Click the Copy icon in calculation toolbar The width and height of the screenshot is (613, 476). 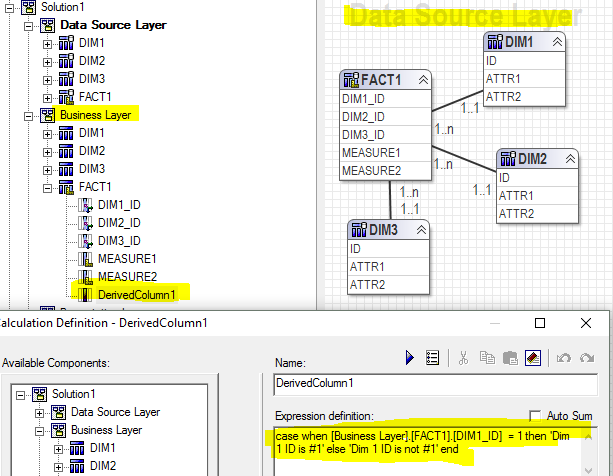click(487, 358)
